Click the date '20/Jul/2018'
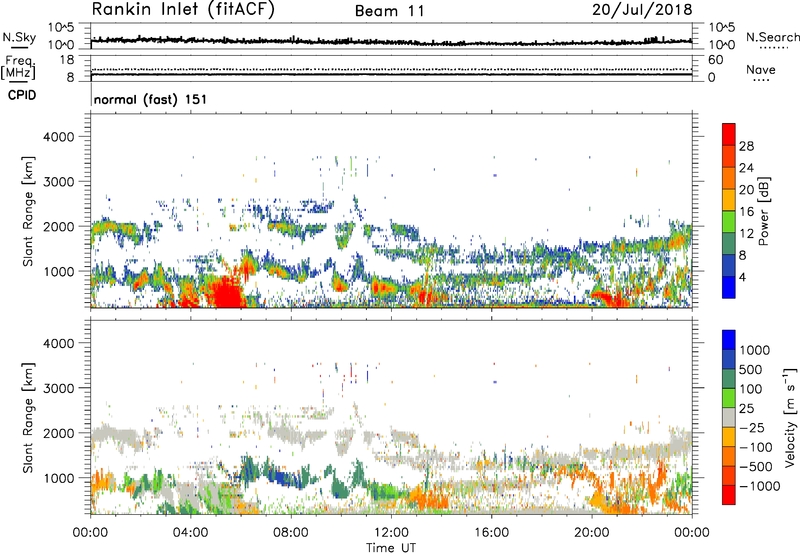Image resolution: width=800 pixels, height=554 pixels. point(642,10)
